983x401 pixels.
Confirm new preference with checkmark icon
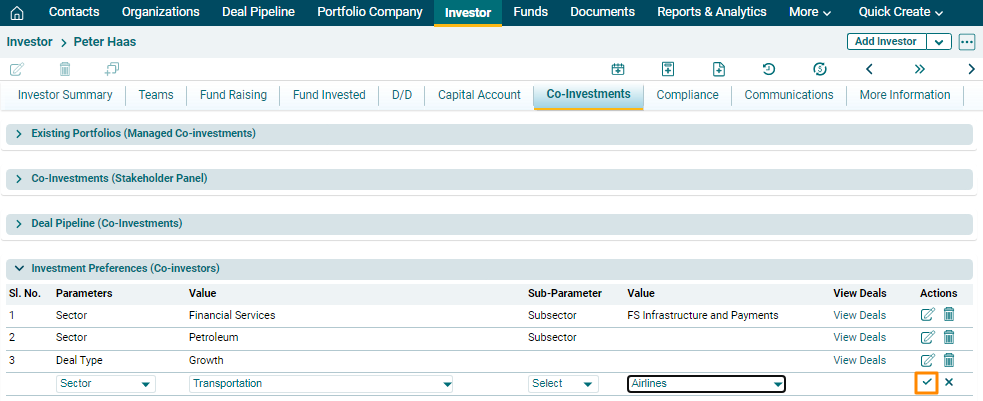927,383
